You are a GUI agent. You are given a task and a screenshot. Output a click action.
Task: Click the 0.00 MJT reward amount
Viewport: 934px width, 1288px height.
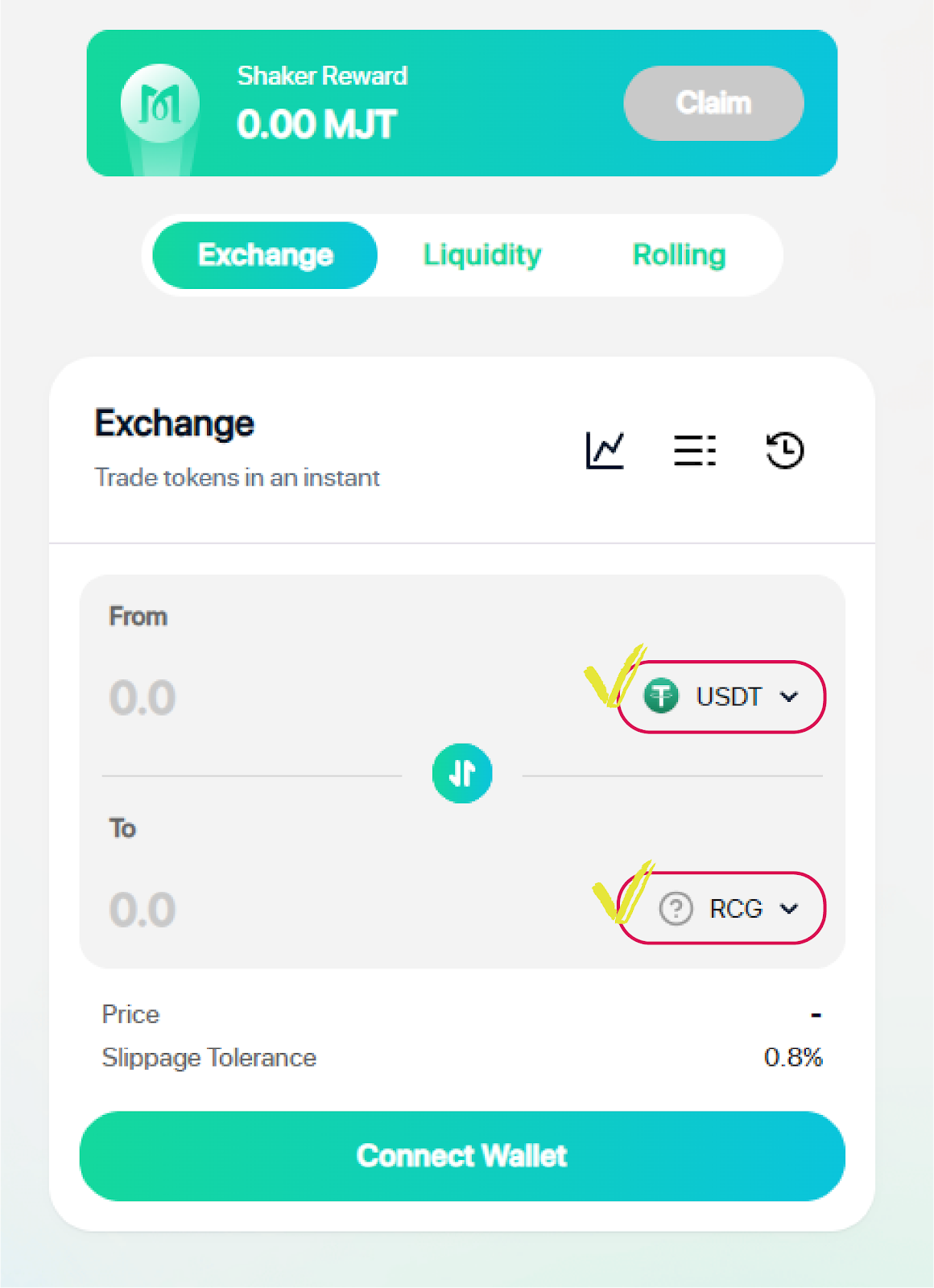pos(316,125)
